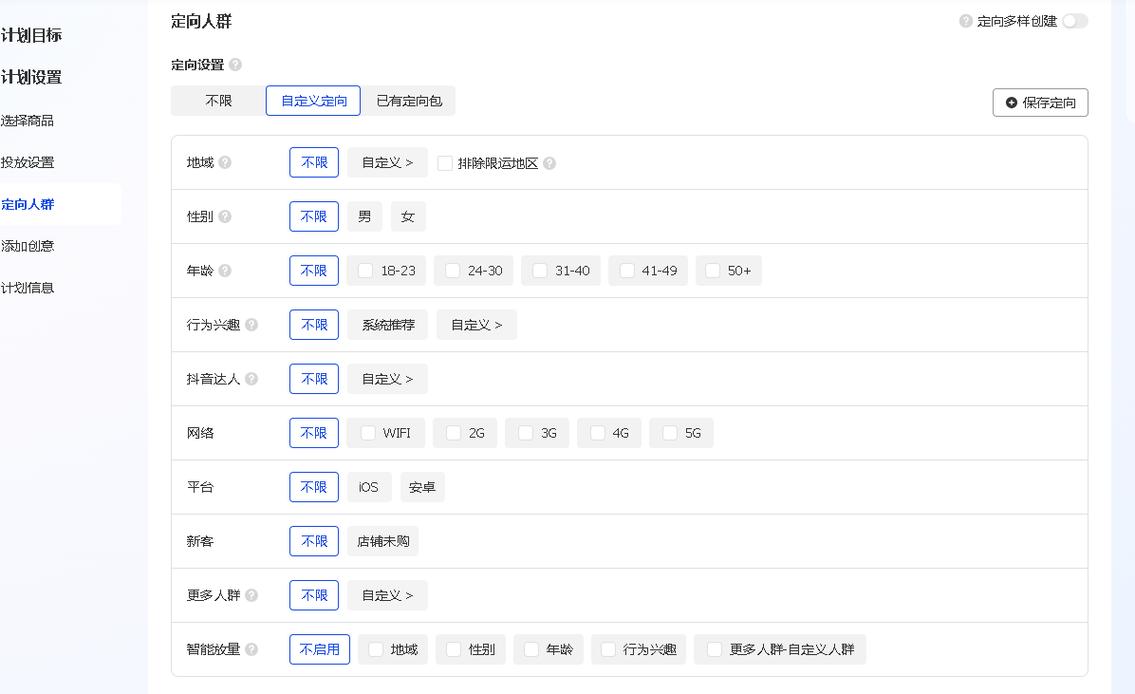Expand 自定义 option in 更多人群 row
This screenshot has width=1135, height=694.
pyautogui.click(x=387, y=595)
